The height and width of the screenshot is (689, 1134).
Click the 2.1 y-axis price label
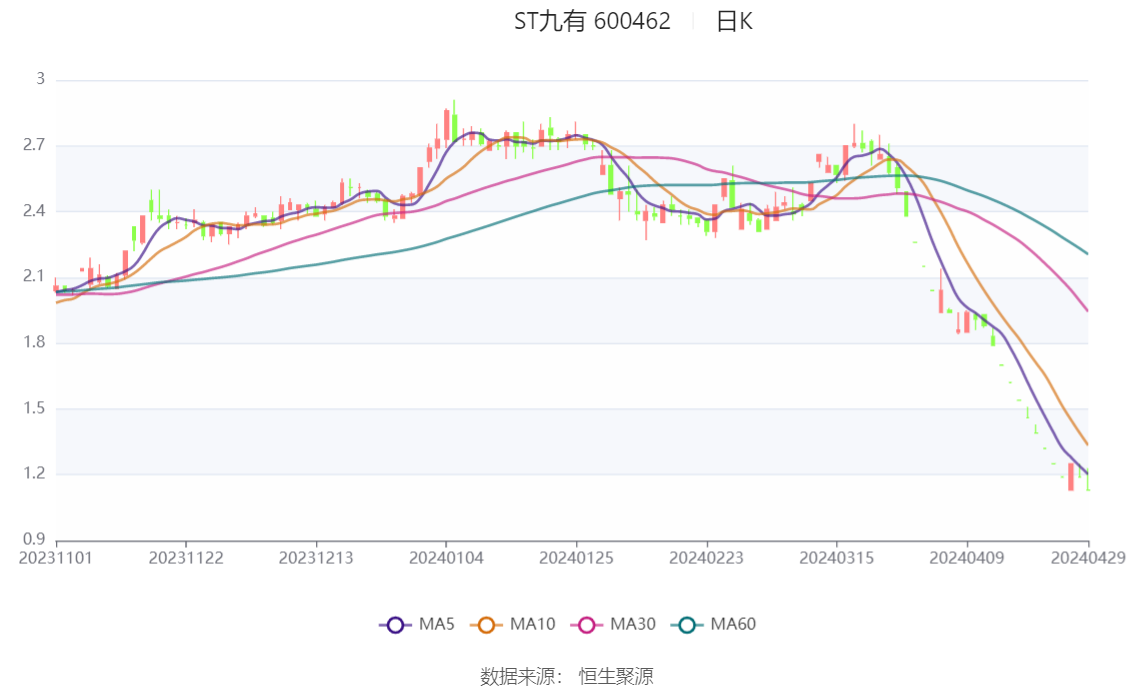[x=34, y=276]
